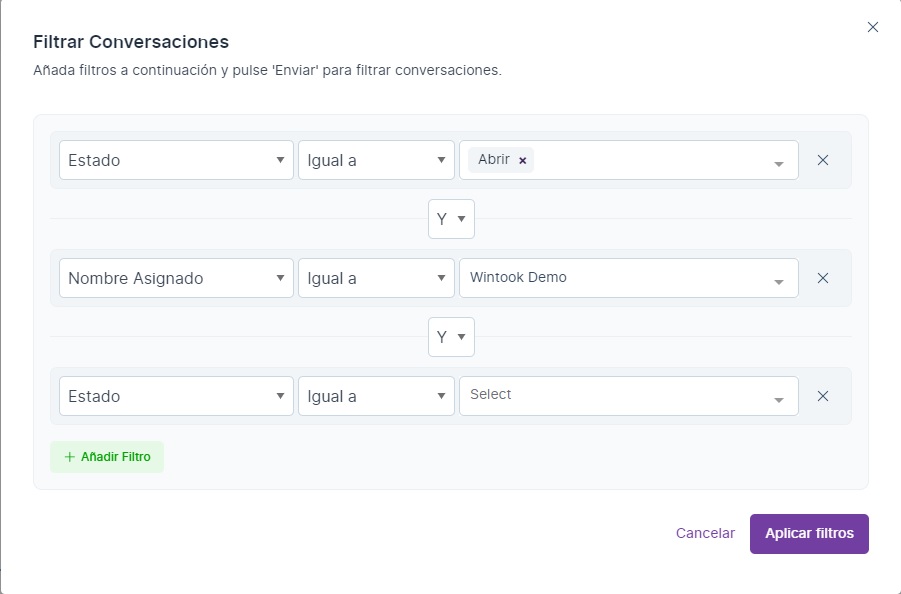Remove the last Estado filter row
The image size is (901, 594).
point(823,396)
